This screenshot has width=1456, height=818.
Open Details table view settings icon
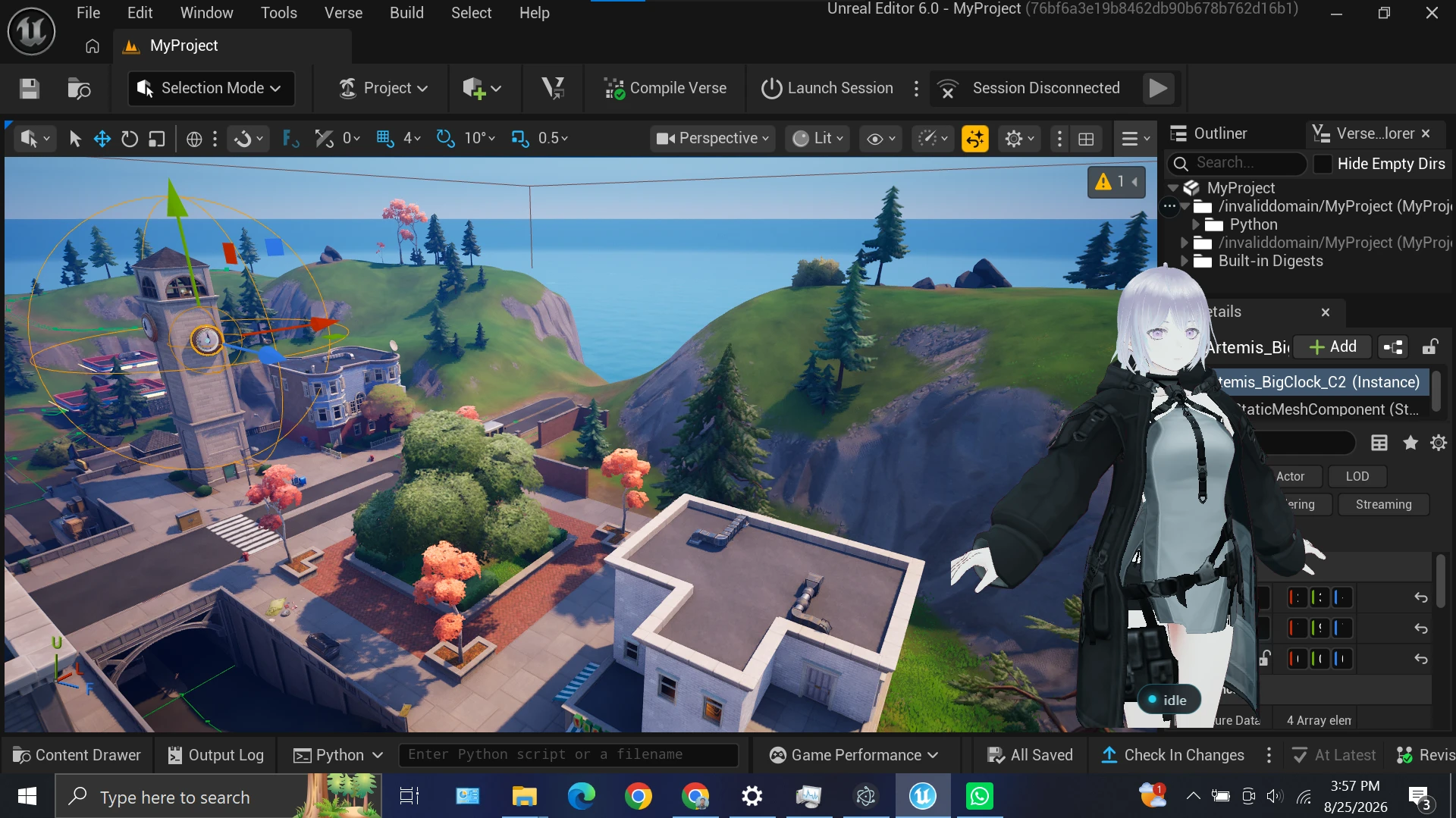[1379, 443]
